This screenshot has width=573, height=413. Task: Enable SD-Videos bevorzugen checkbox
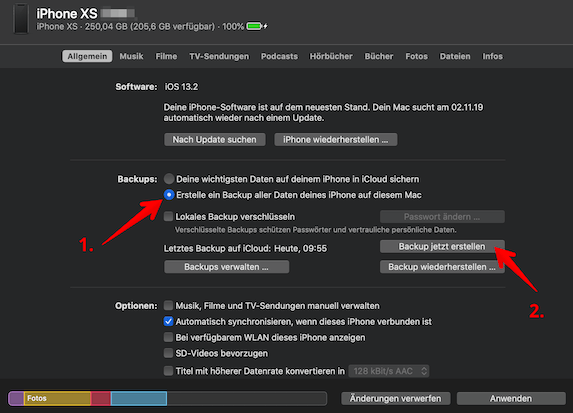point(168,353)
